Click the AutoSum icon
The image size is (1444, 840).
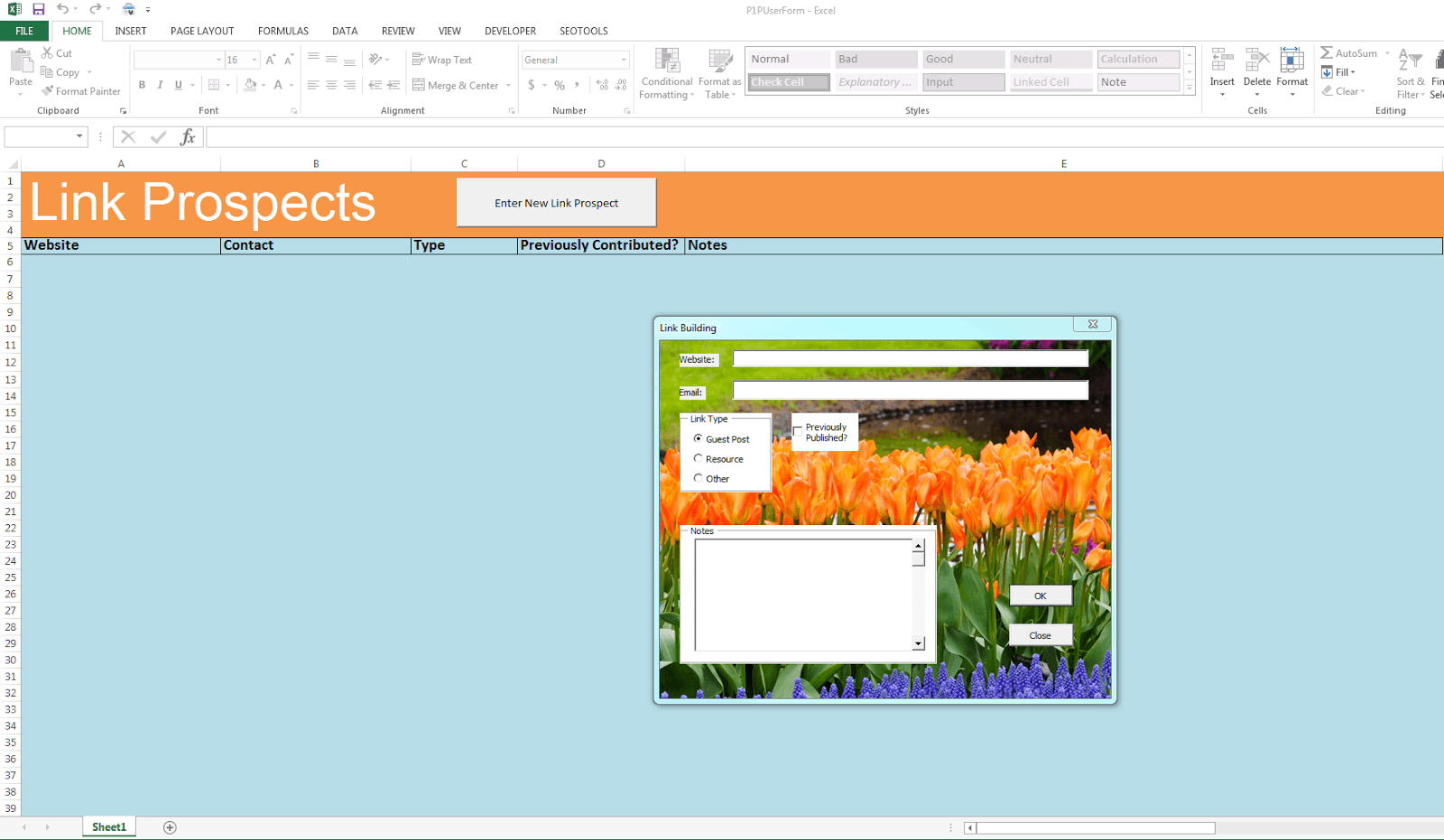1328,52
